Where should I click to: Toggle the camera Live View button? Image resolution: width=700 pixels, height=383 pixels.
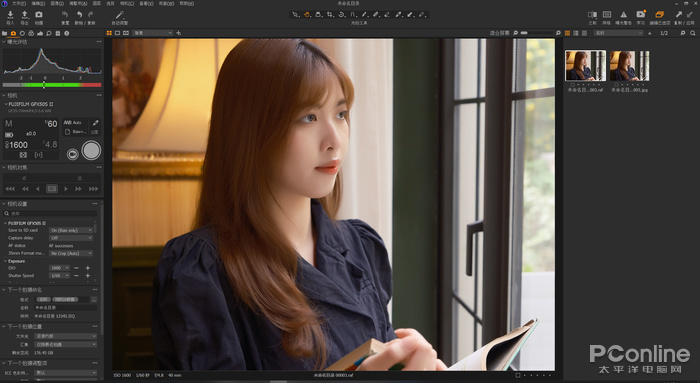(72, 154)
